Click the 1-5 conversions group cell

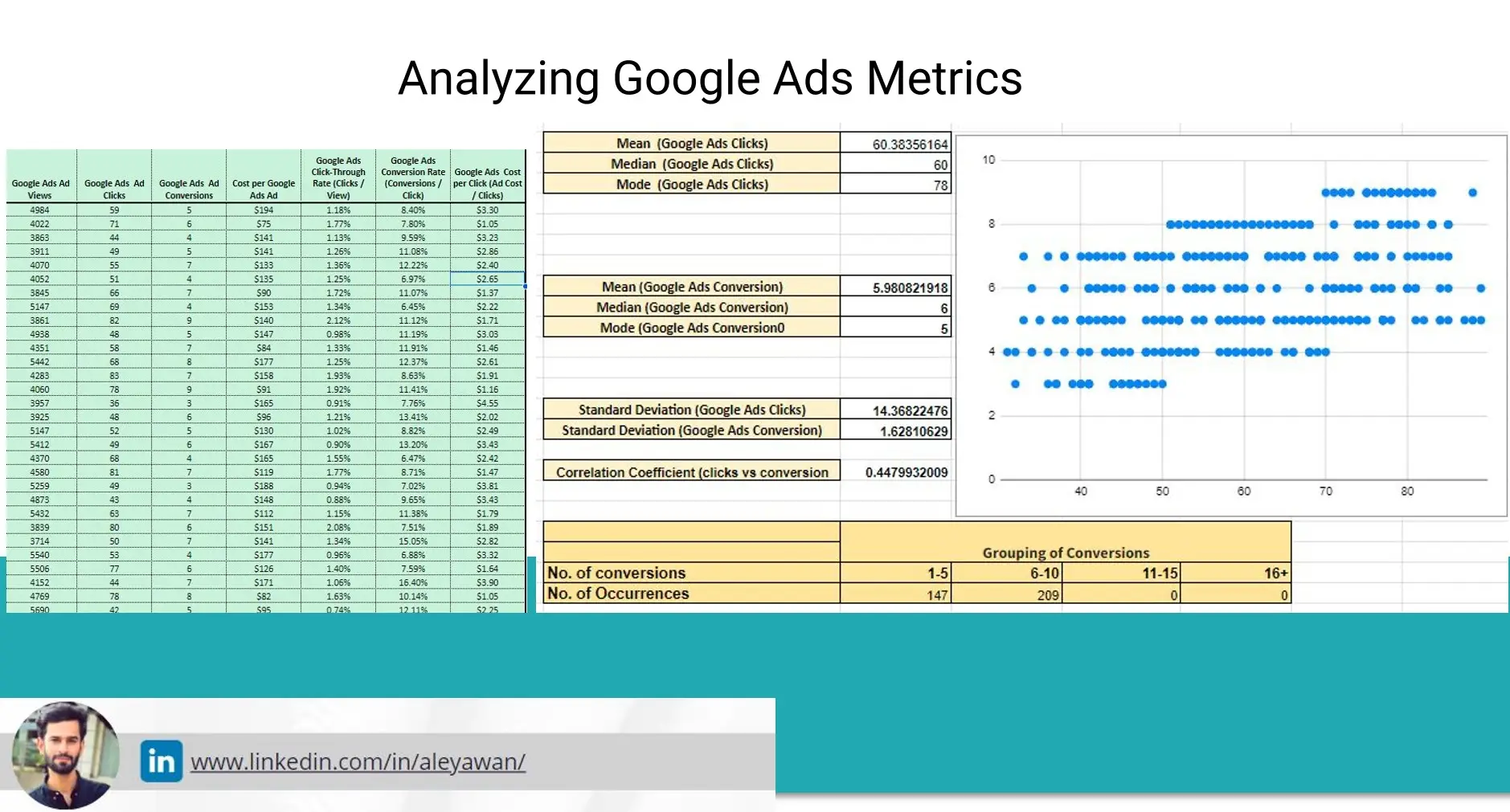pyautogui.click(x=896, y=573)
